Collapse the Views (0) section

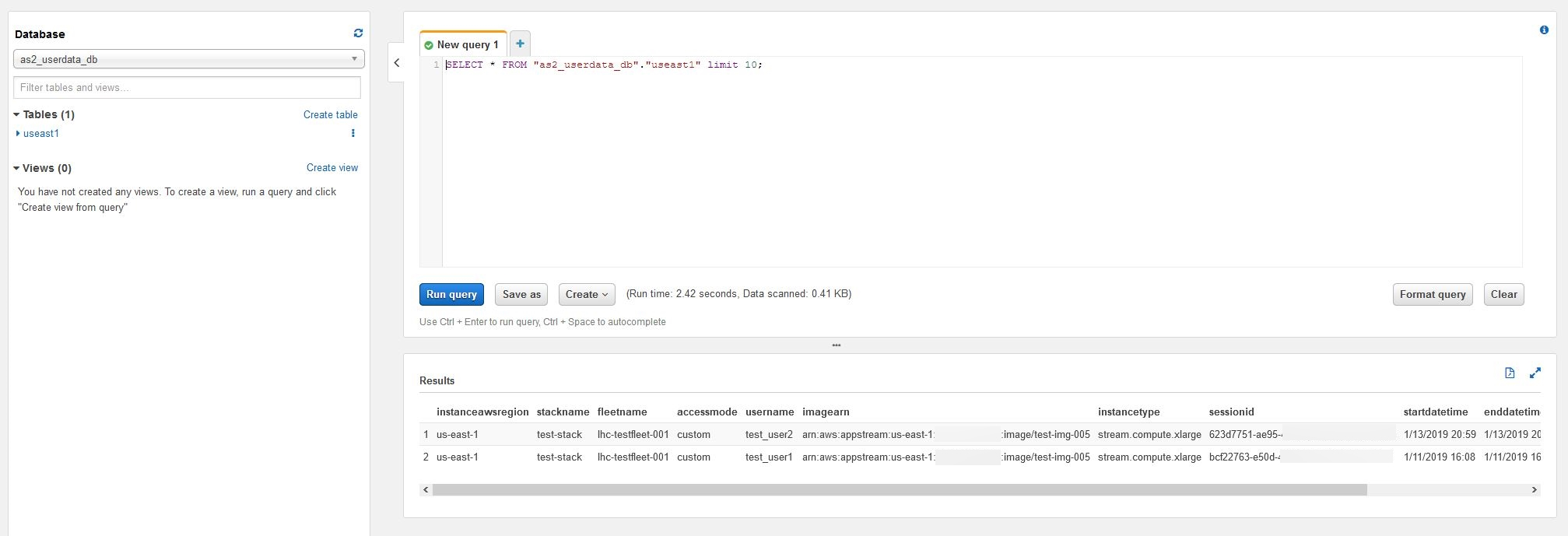coord(16,168)
